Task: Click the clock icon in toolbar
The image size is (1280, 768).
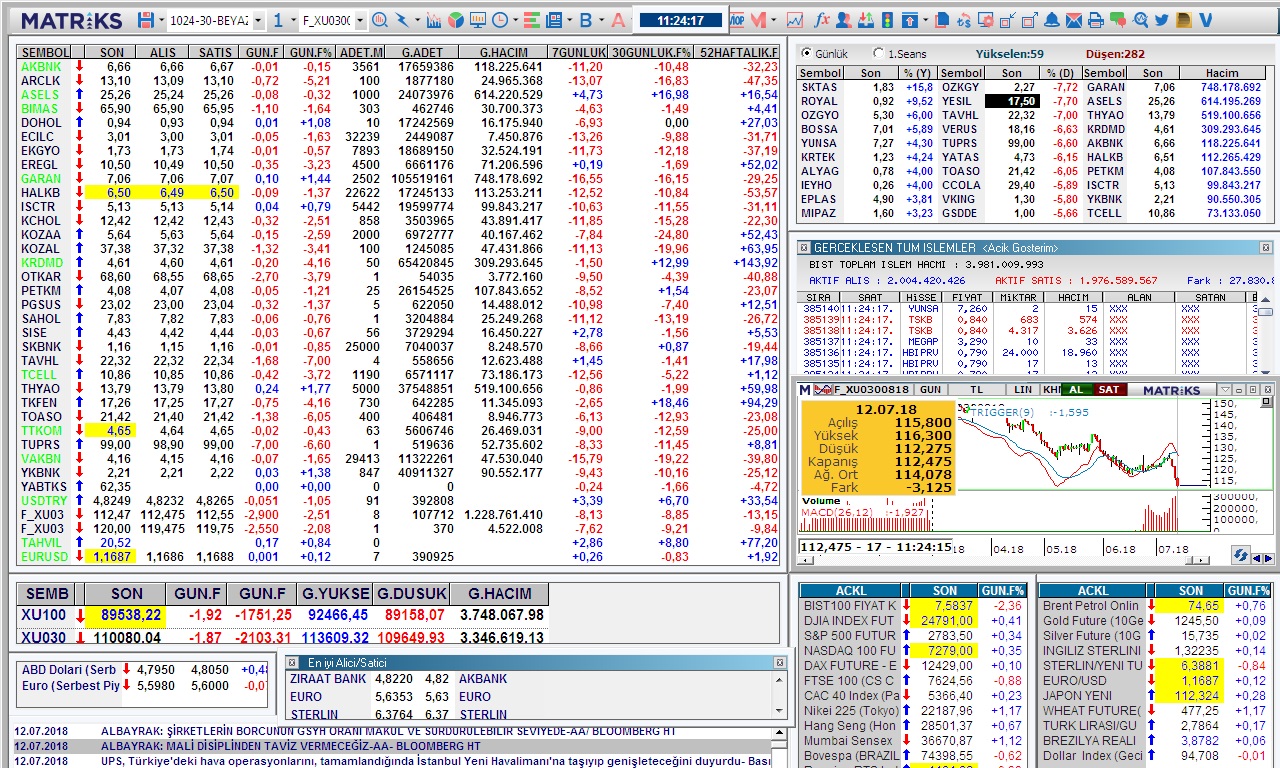Action: [499, 20]
